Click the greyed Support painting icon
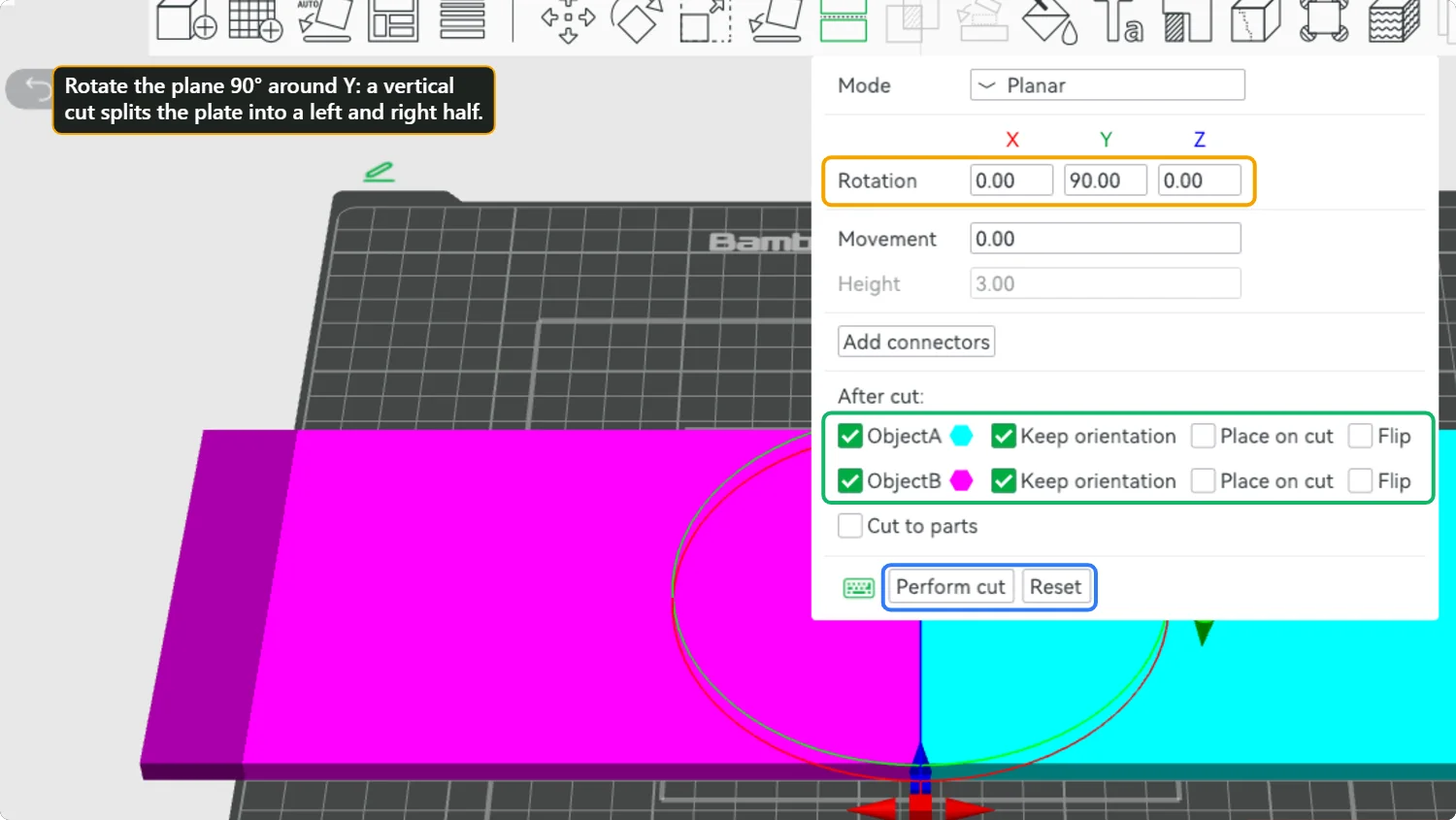The width and height of the screenshot is (1456, 820). coord(982,21)
